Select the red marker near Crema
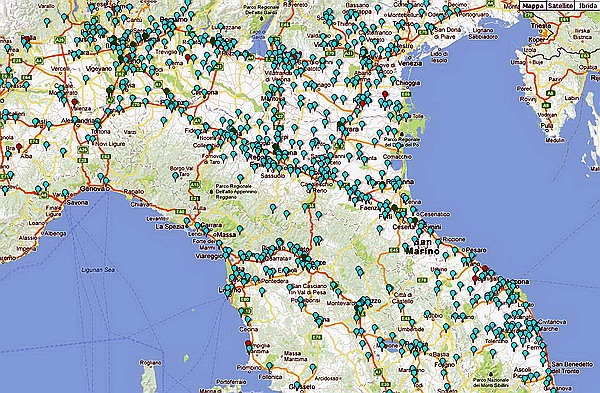This screenshot has width=600, height=393. [188, 58]
